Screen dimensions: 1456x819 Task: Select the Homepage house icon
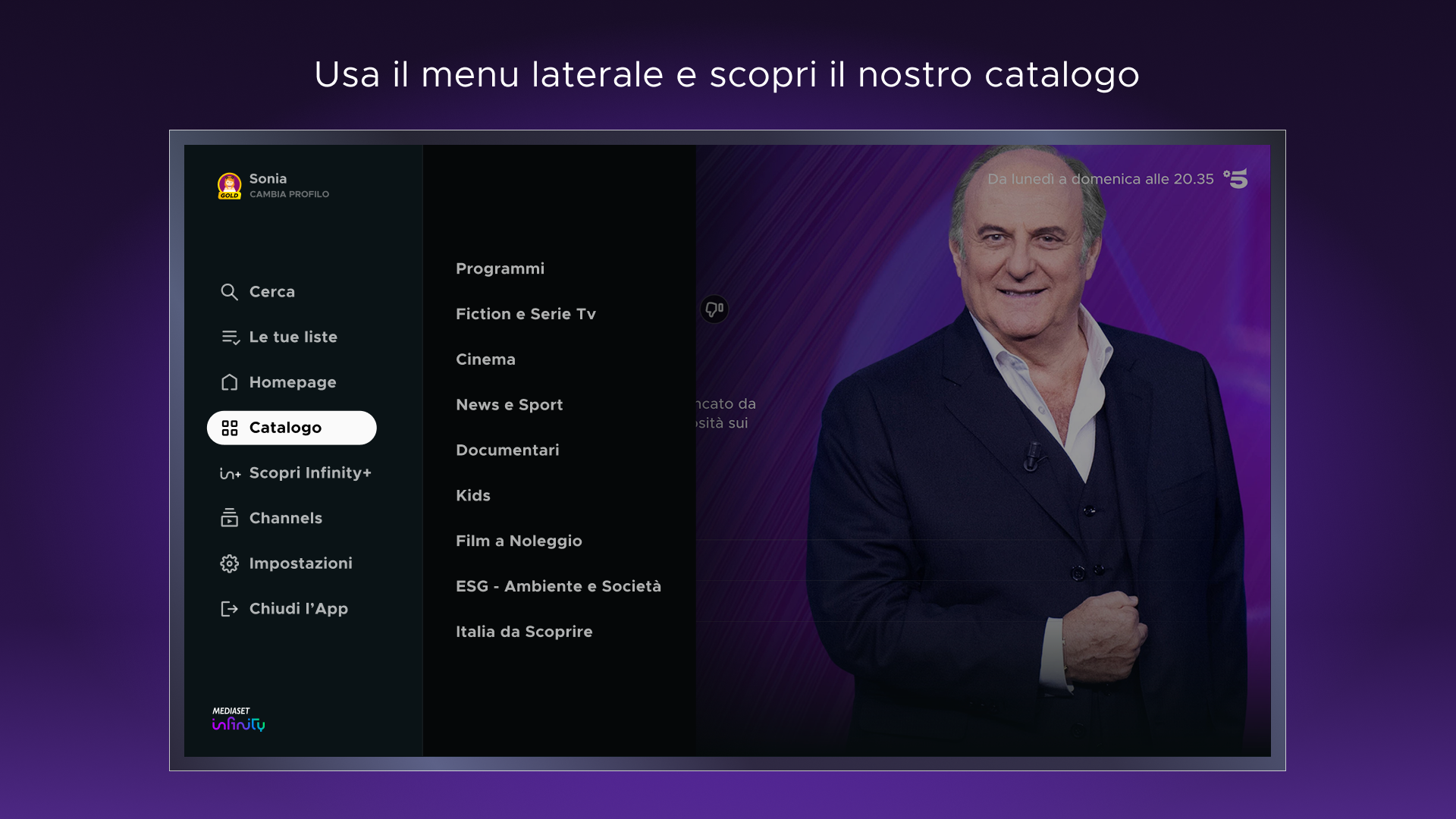point(229,382)
